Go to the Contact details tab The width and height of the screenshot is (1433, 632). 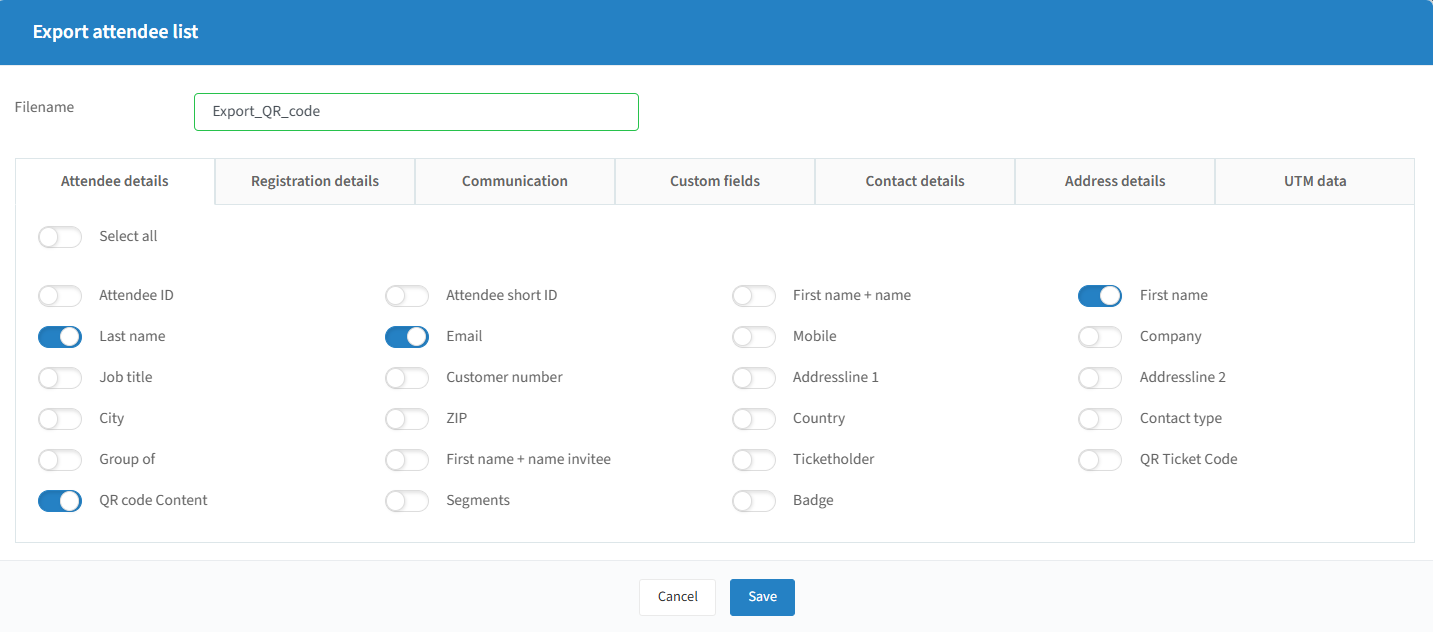[915, 181]
